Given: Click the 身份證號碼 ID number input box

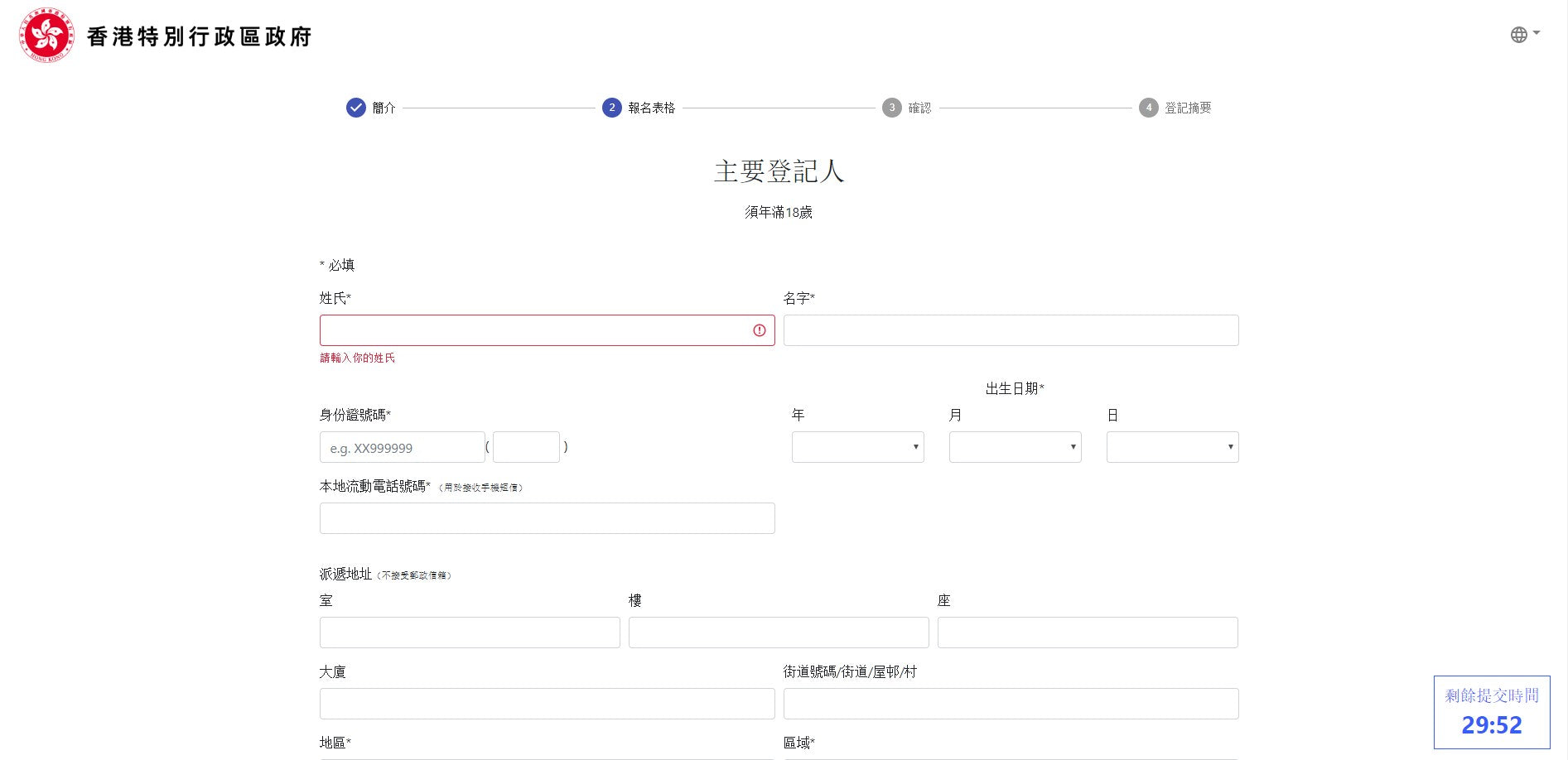Looking at the screenshot, I should click(402, 447).
